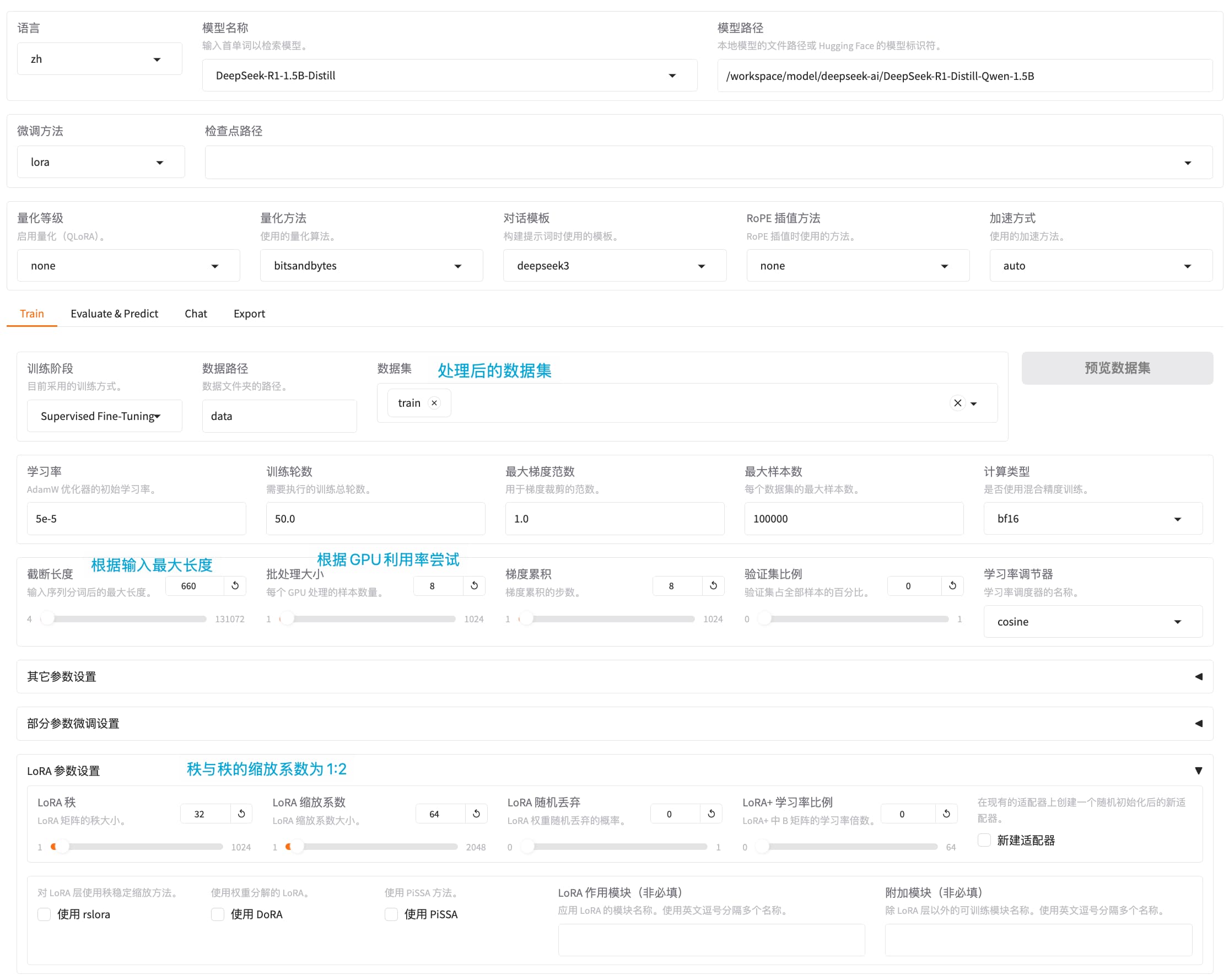The width and height of the screenshot is (1229, 980).
Task: Remove the train dataset tag
Action: [x=434, y=403]
